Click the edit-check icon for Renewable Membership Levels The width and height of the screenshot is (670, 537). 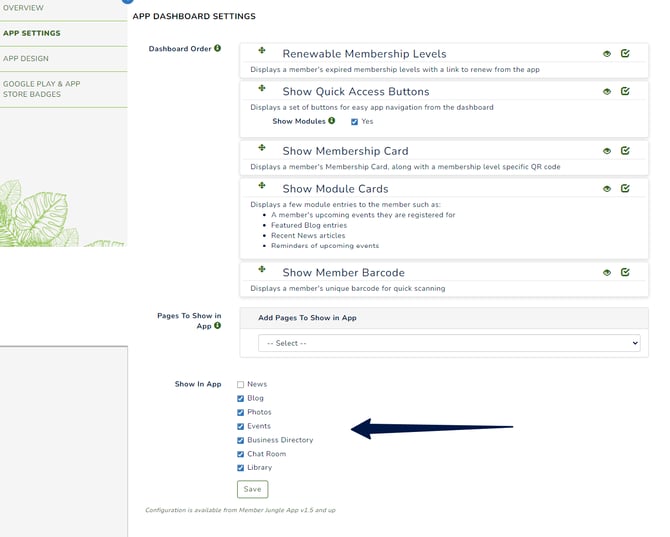tap(625, 54)
